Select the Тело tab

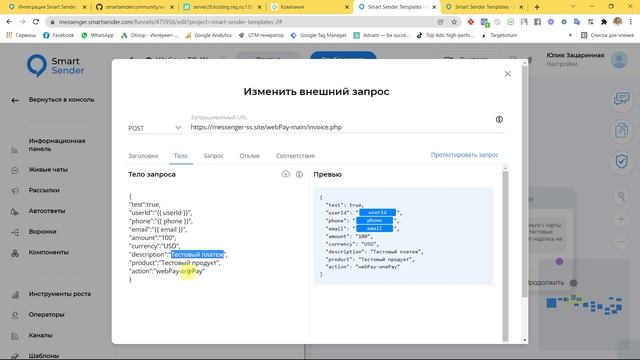point(181,156)
